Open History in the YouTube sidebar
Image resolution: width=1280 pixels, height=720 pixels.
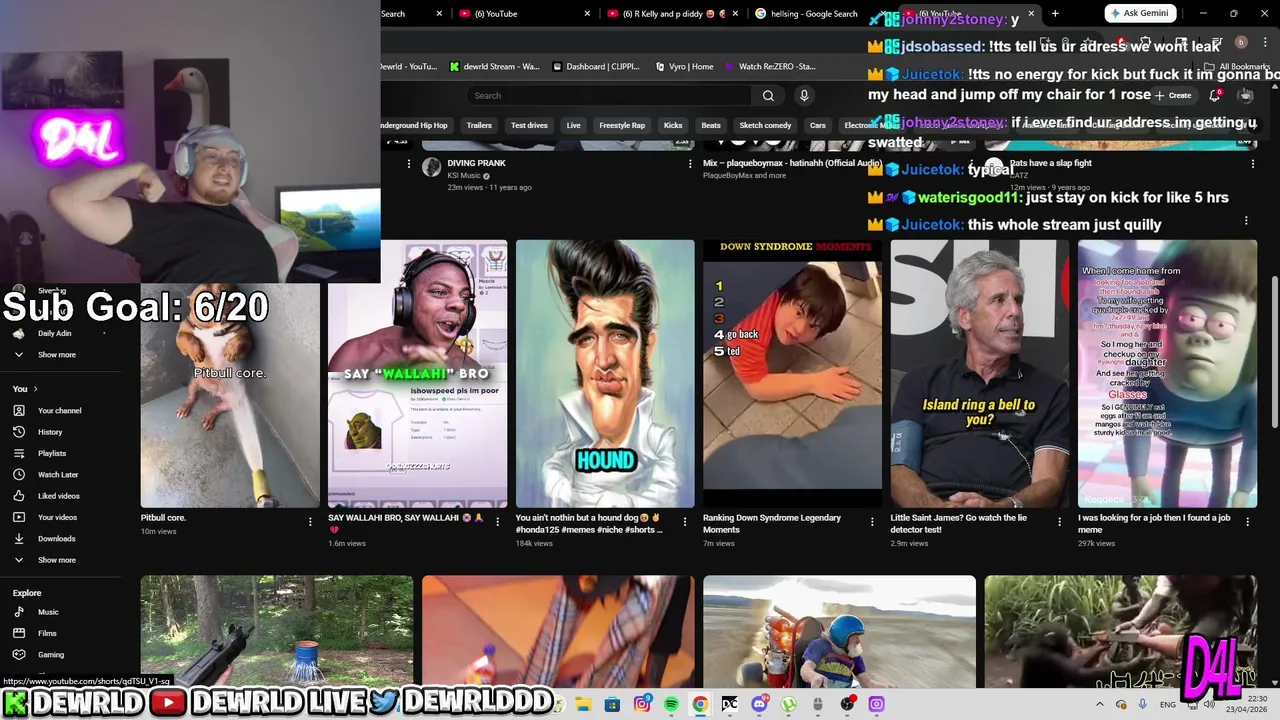(50, 432)
